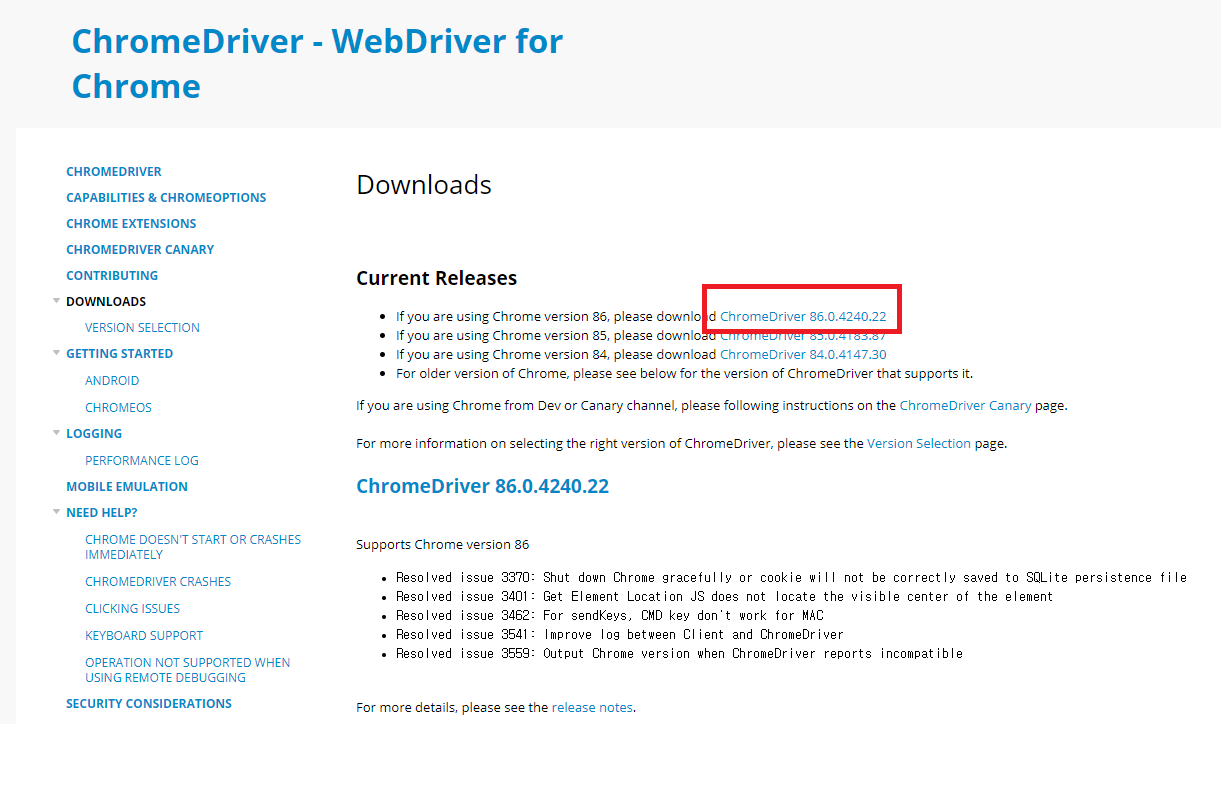Follow the ChromeDriver Canary link in the paragraph
Image resolution: width=1221 pixels, height=785 pixels.
point(965,406)
